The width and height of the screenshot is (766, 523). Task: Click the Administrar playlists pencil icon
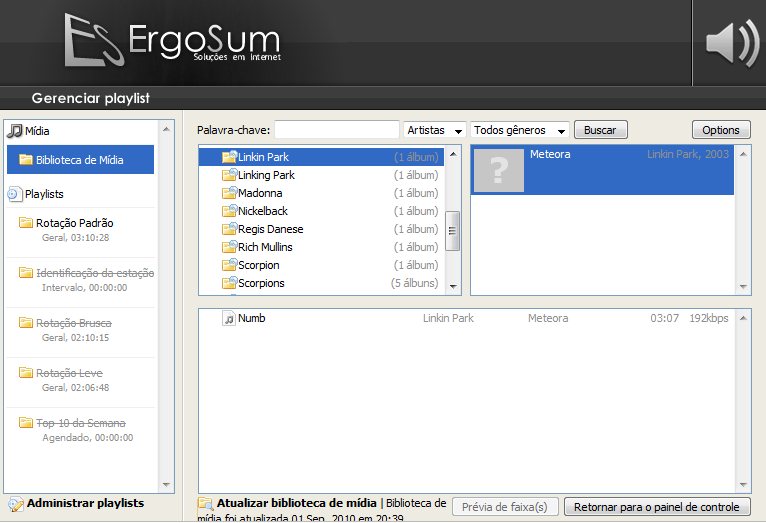pos(15,504)
